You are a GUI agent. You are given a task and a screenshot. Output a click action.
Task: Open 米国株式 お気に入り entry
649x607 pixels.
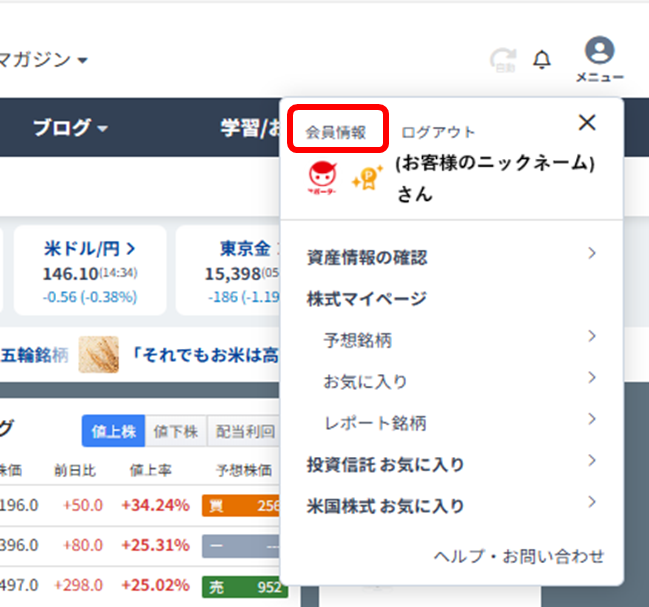pyautogui.click(x=385, y=506)
